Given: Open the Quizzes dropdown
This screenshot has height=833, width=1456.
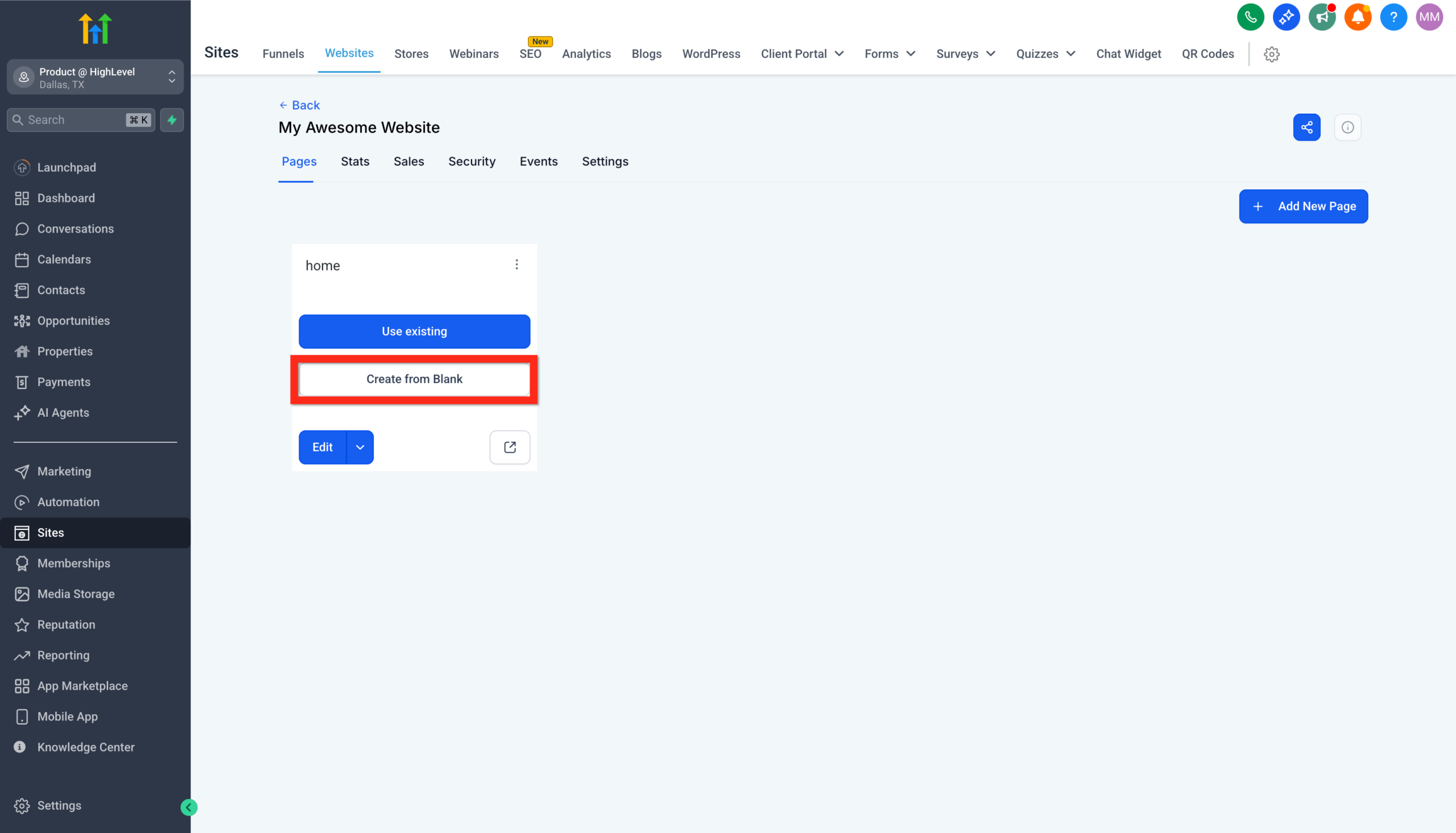Looking at the screenshot, I should point(1045,53).
